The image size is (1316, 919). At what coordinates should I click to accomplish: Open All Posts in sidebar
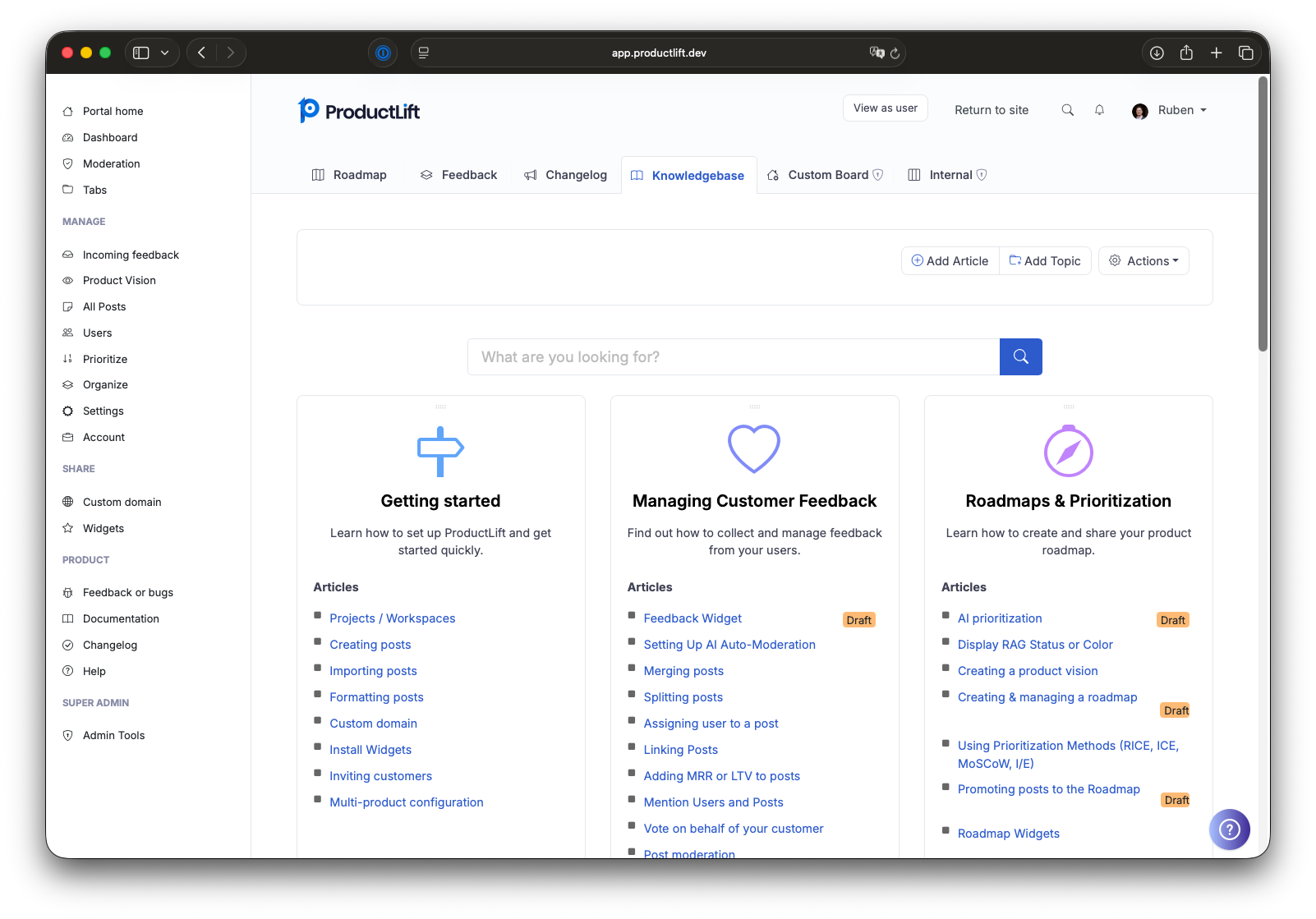click(x=104, y=307)
